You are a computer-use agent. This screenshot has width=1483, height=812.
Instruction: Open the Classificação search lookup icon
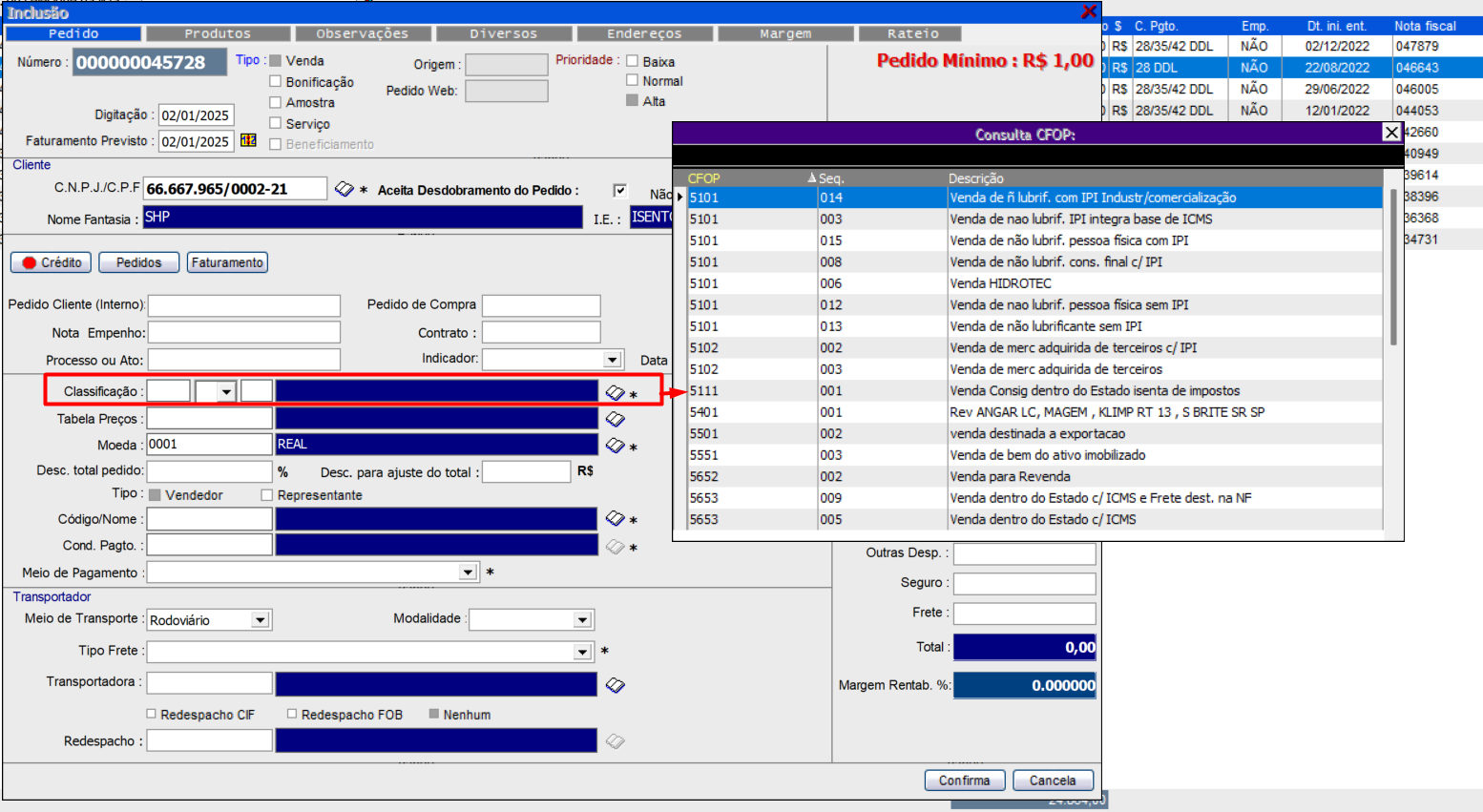pos(615,392)
